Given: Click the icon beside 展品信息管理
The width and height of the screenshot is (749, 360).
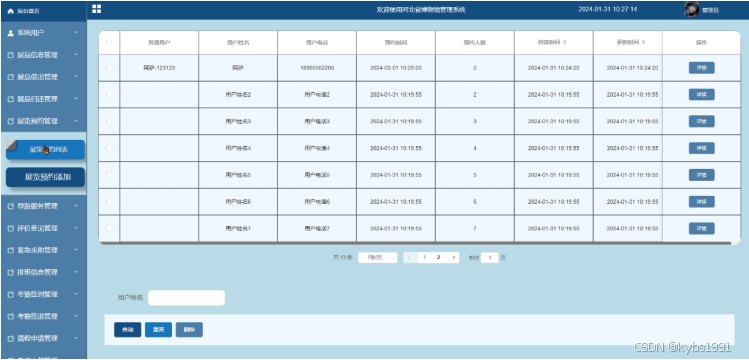Looking at the screenshot, I should point(11,55).
